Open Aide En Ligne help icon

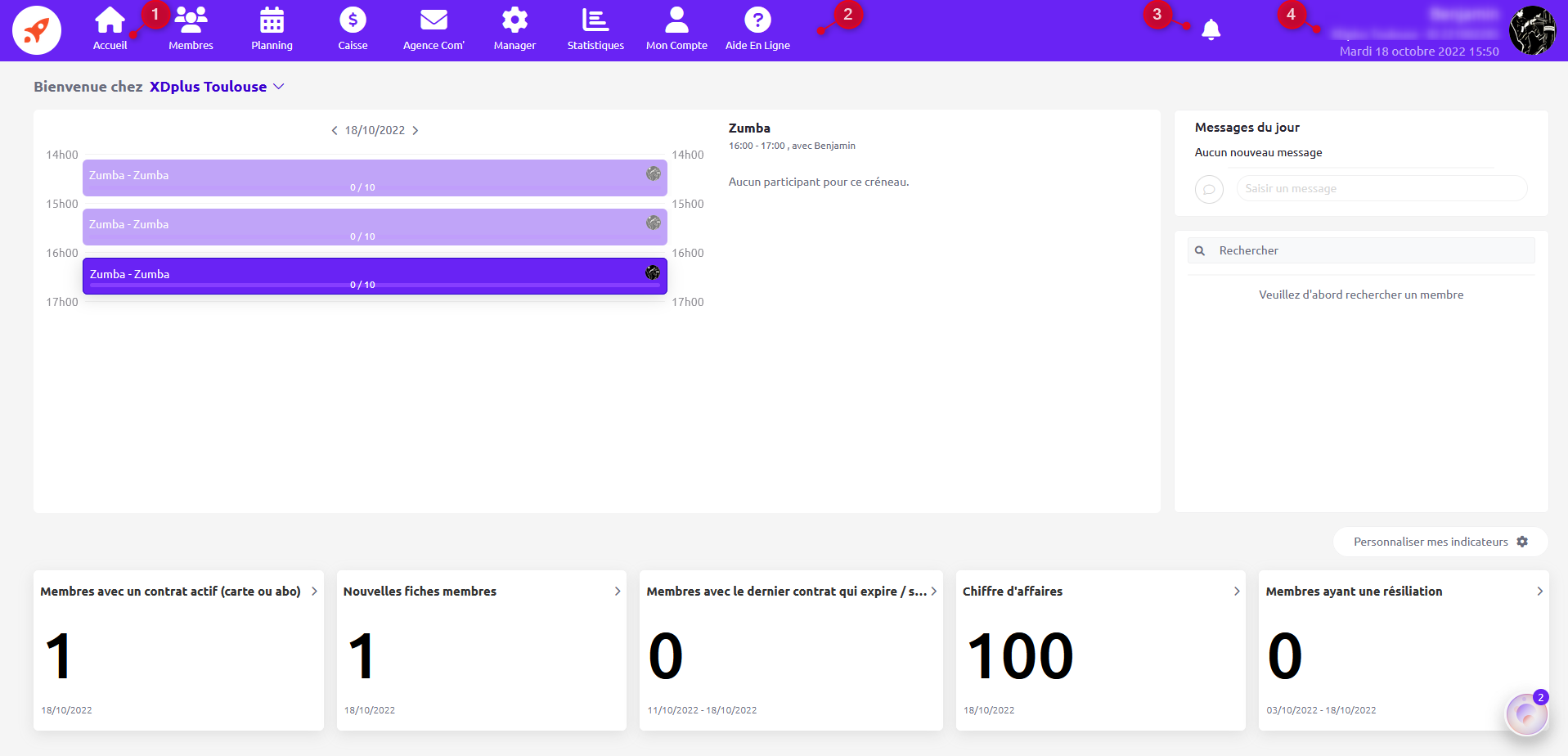pos(757,20)
